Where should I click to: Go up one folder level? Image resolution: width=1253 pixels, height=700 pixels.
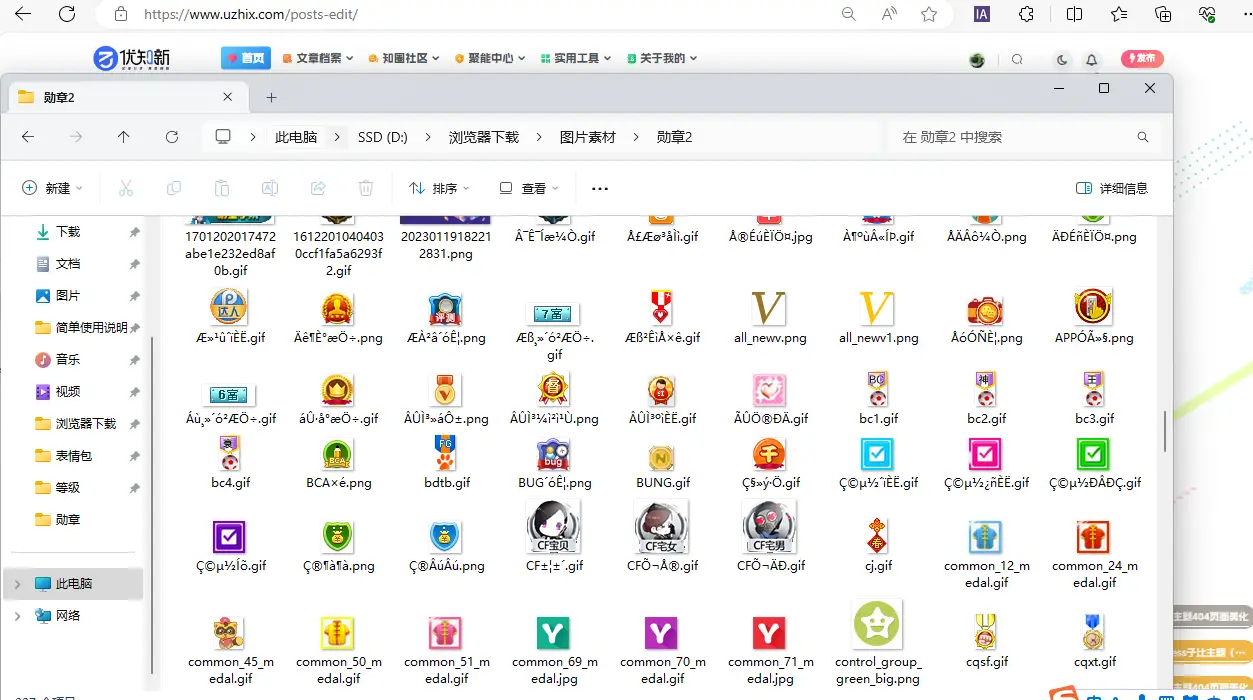(123, 136)
